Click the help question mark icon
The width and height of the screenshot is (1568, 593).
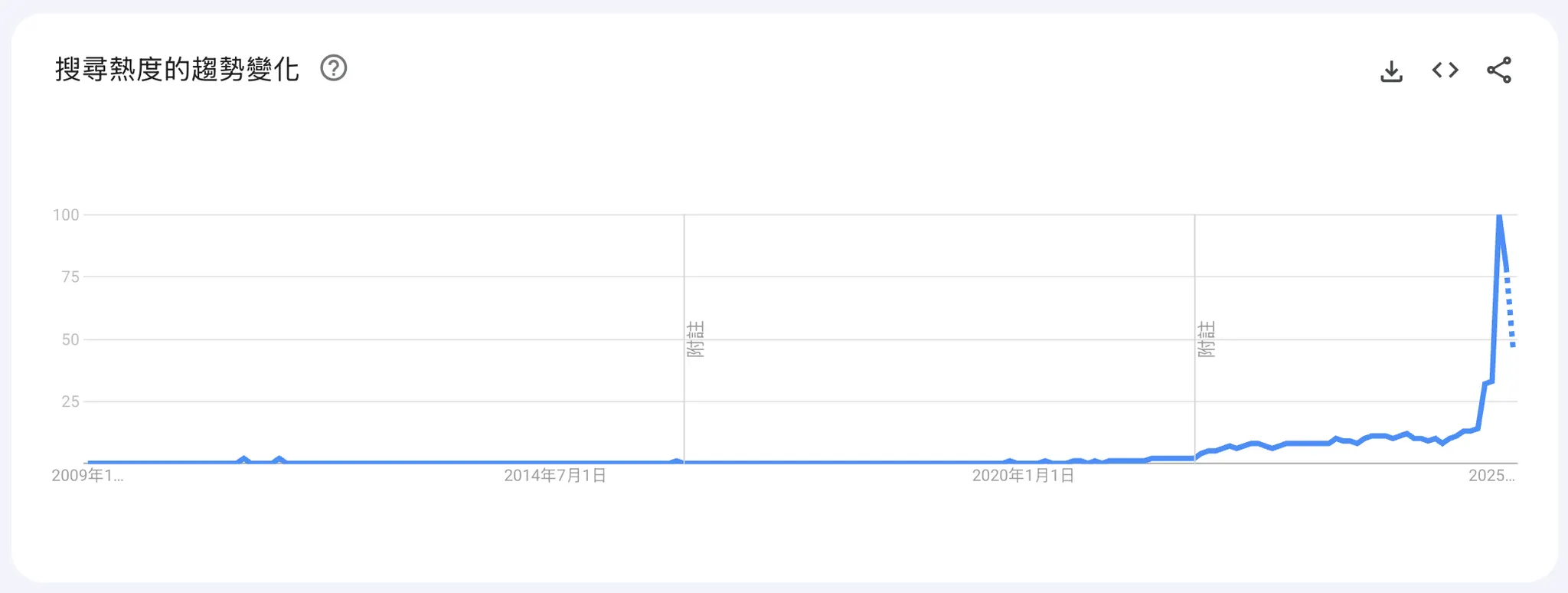tap(333, 69)
